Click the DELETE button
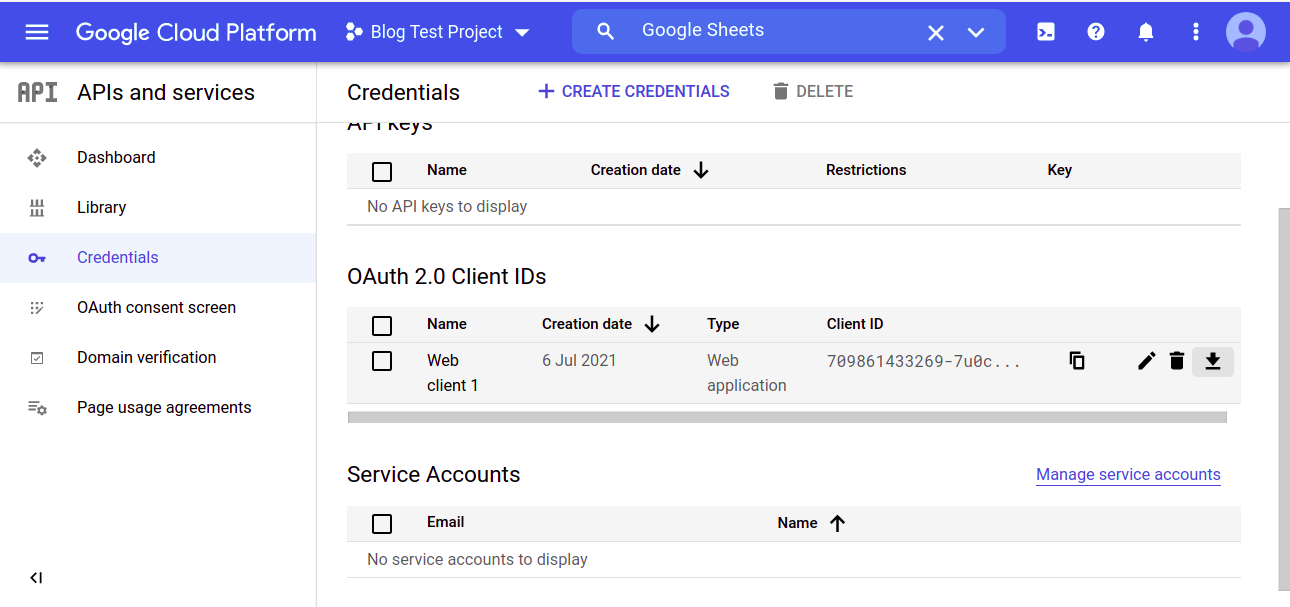Viewport: 1290px width, 607px height. click(812, 91)
